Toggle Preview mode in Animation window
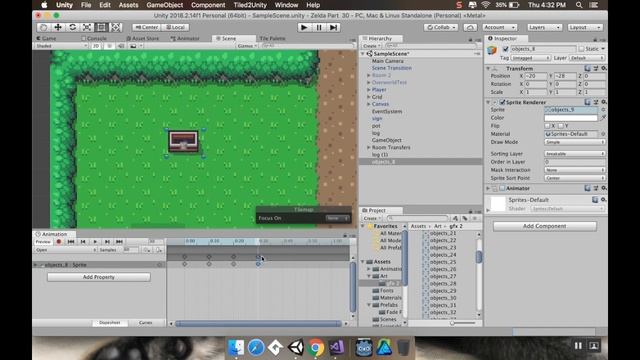This screenshot has height=360, width=640. coord(43,242)
